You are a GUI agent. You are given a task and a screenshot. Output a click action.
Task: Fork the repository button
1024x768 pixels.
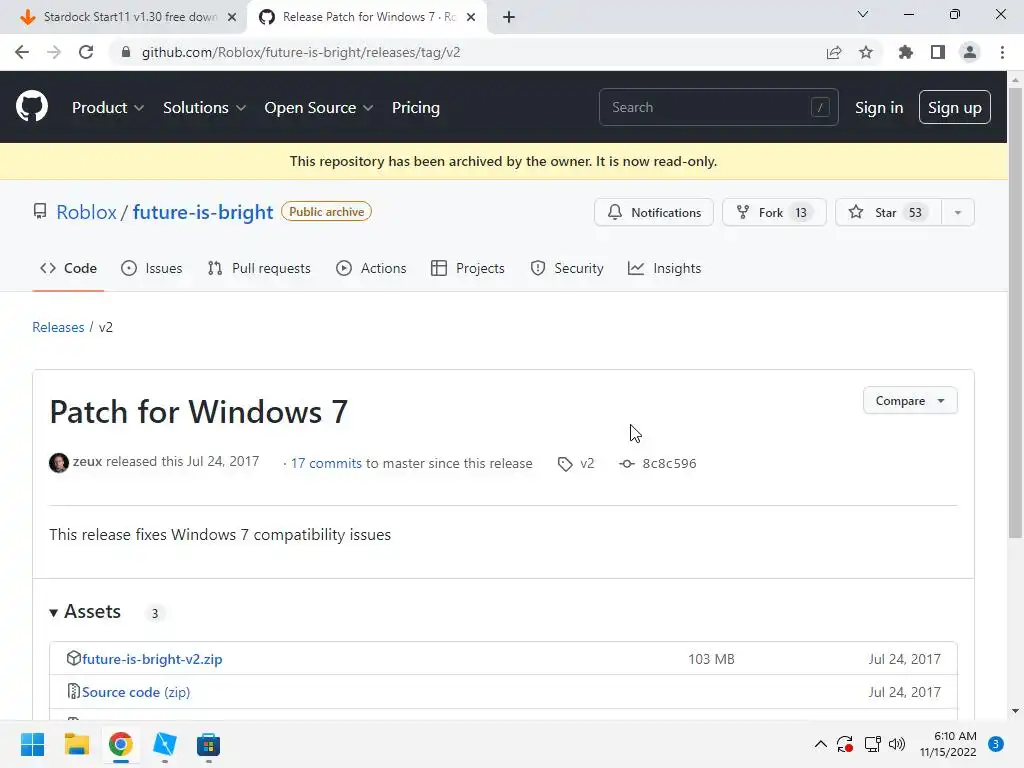click(x=774, y=212)
